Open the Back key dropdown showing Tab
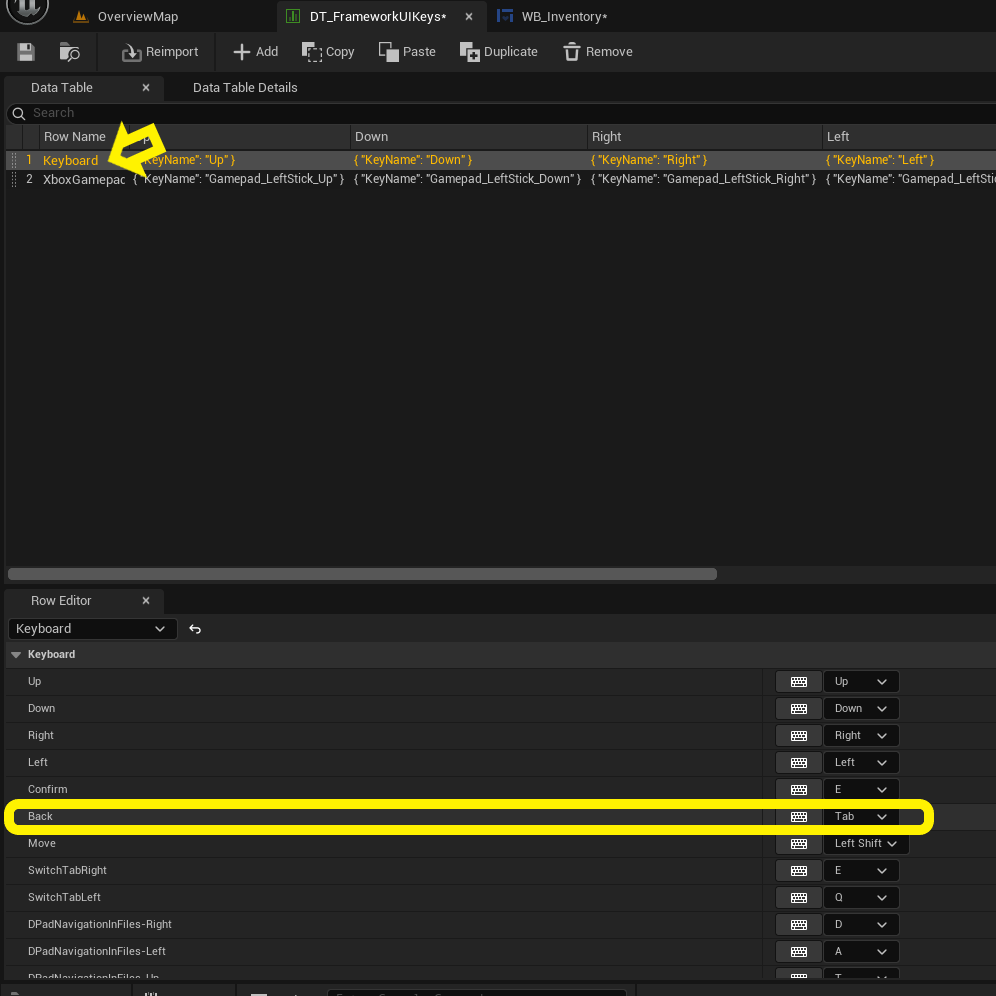This screenshot has height=996, width=996. pos(861,817)
